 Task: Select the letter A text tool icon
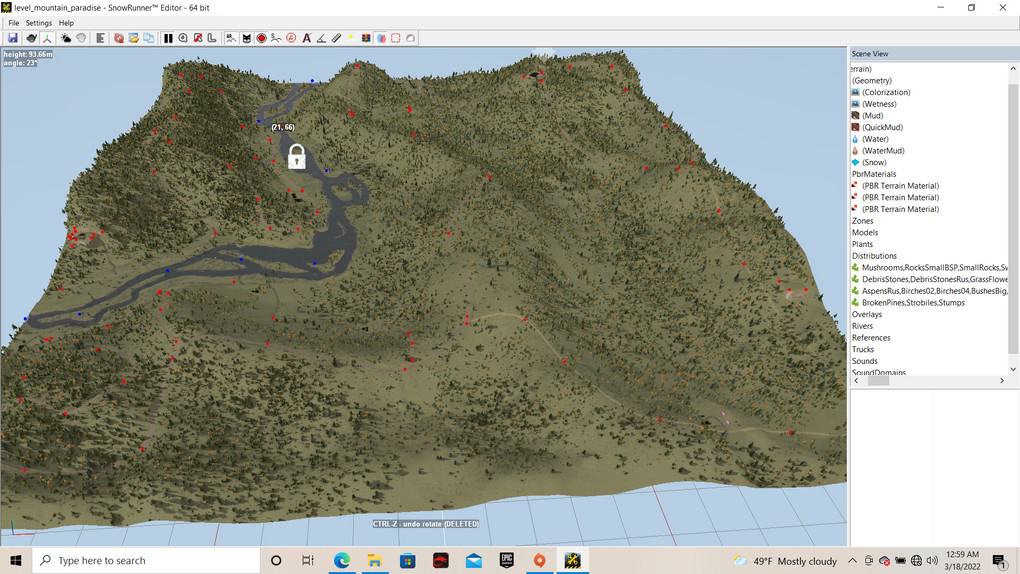[x=306, y=38]
